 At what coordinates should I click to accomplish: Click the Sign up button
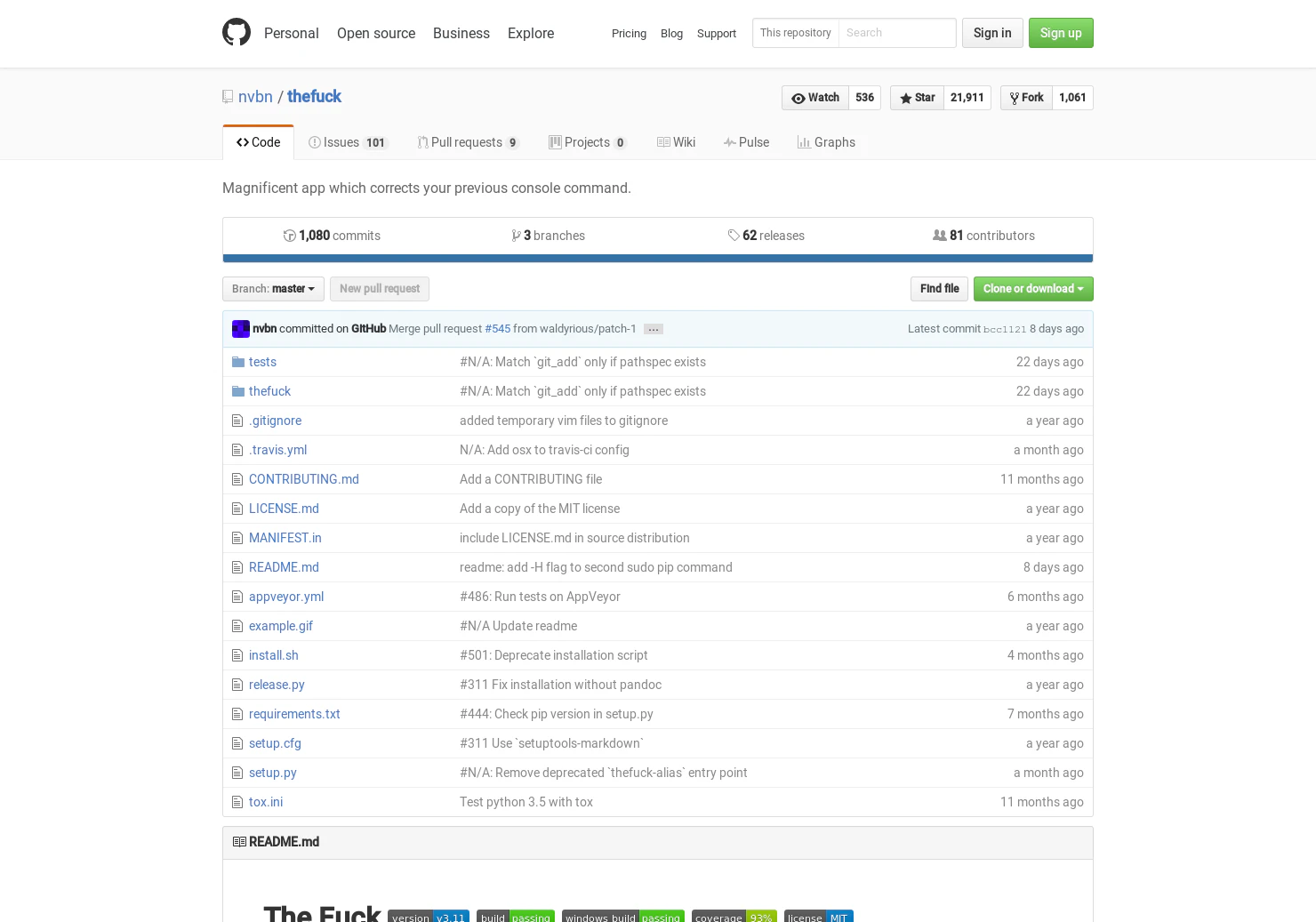(1061, 33)
